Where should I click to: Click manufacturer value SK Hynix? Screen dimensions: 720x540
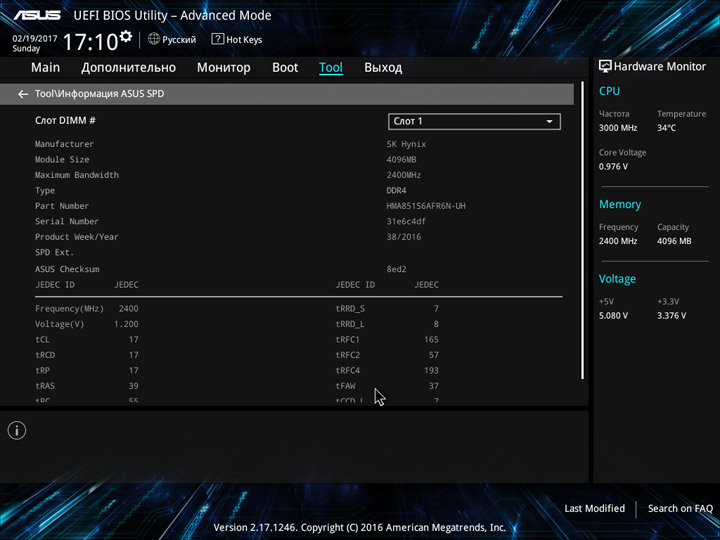tap(406, 144)
